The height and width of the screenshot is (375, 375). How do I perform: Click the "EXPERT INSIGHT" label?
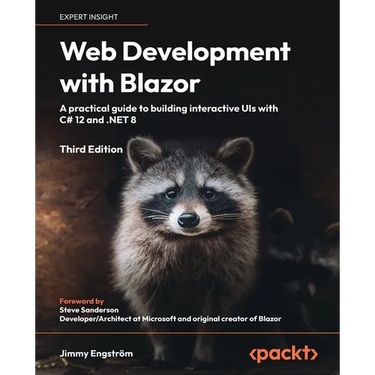tap(89, 17)
